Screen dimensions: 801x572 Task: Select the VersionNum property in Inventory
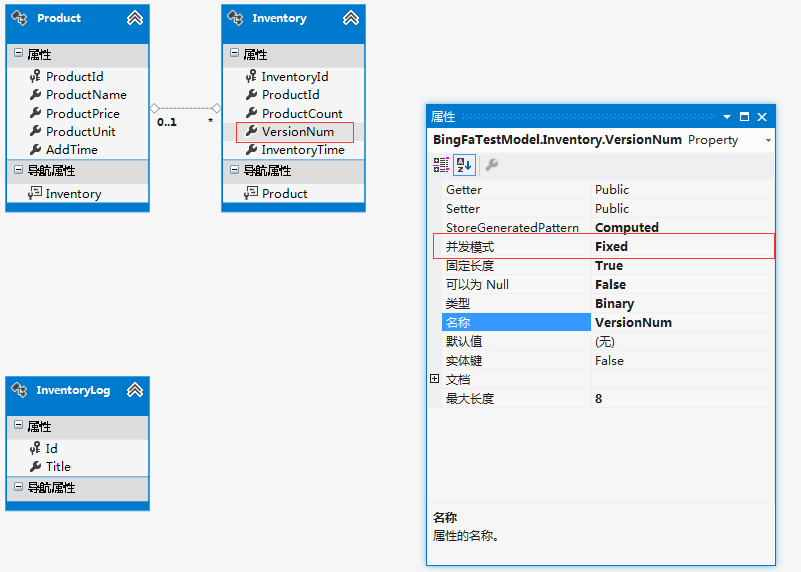coord(297,131)
